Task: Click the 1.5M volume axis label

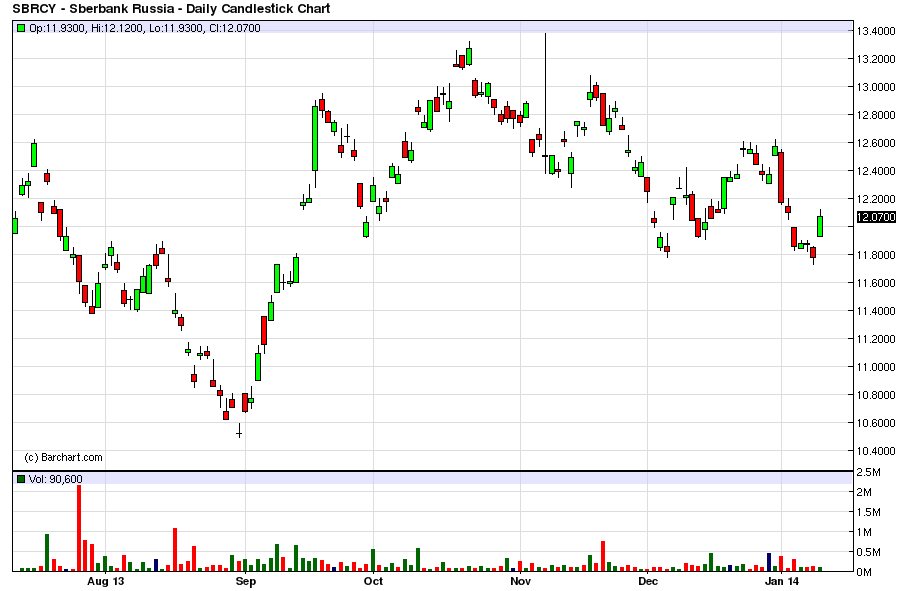Action: (x=868, y=512)
